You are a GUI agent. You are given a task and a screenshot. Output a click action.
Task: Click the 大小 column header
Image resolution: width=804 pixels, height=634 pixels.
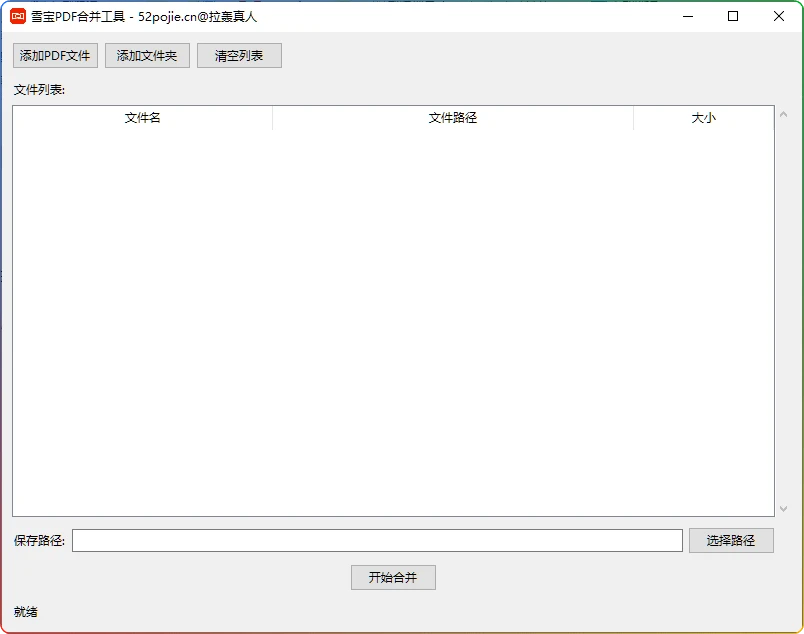703,117
